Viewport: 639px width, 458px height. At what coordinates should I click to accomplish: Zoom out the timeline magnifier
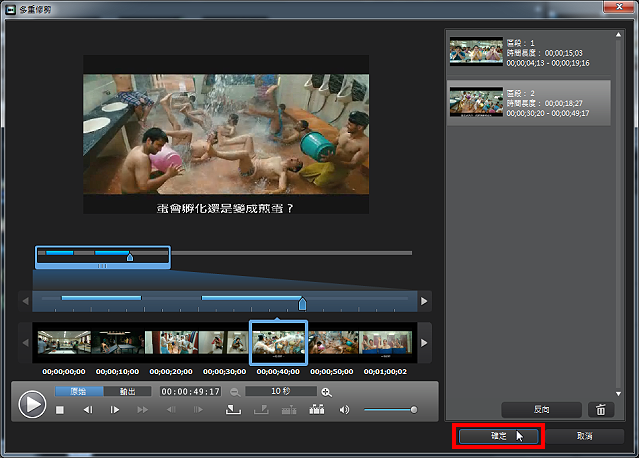pyautogui.click(x=235, y=392)
